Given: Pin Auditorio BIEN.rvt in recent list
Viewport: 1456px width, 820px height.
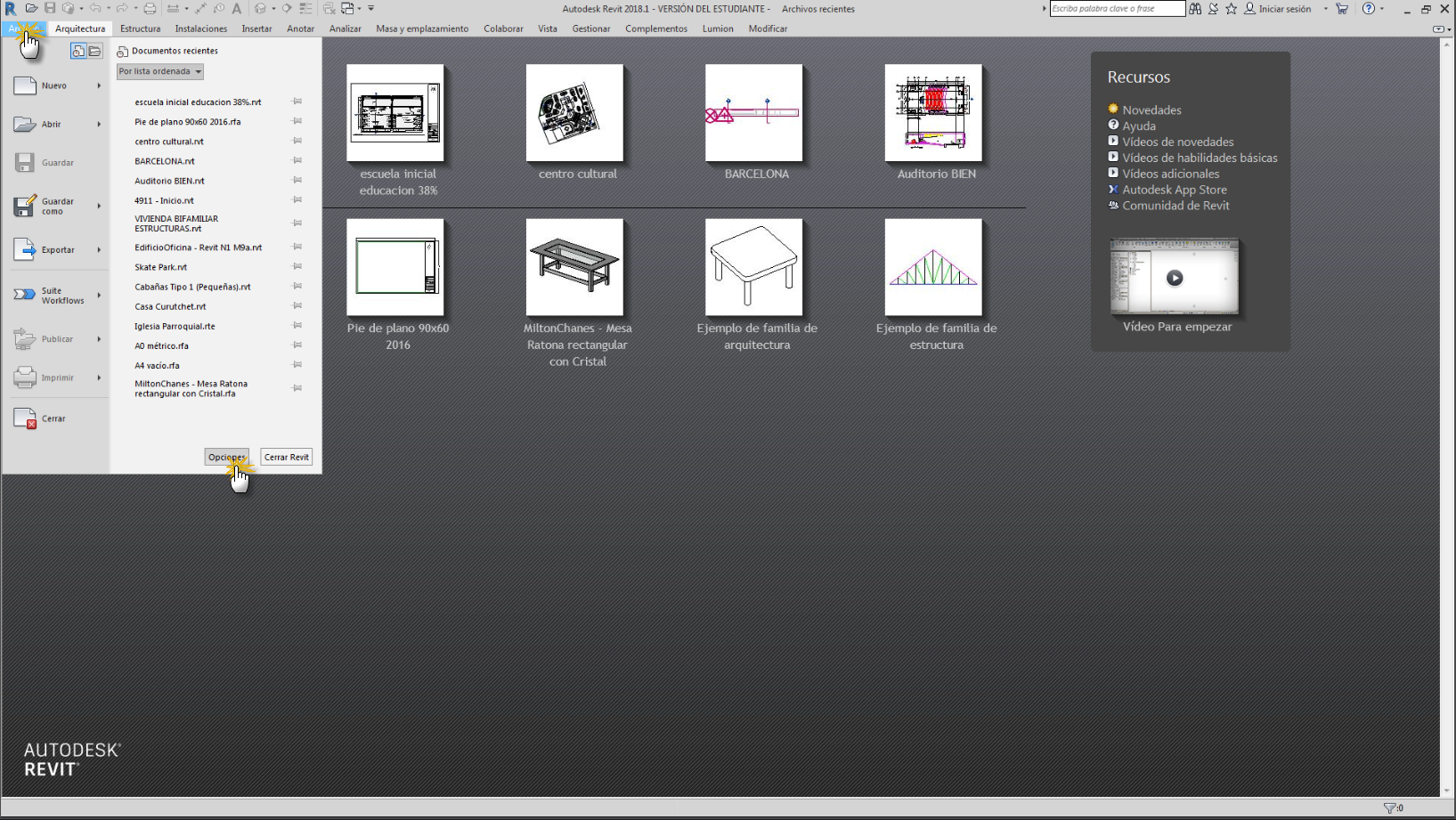Looking at the screenshot, I should click(x=297, y=180).
